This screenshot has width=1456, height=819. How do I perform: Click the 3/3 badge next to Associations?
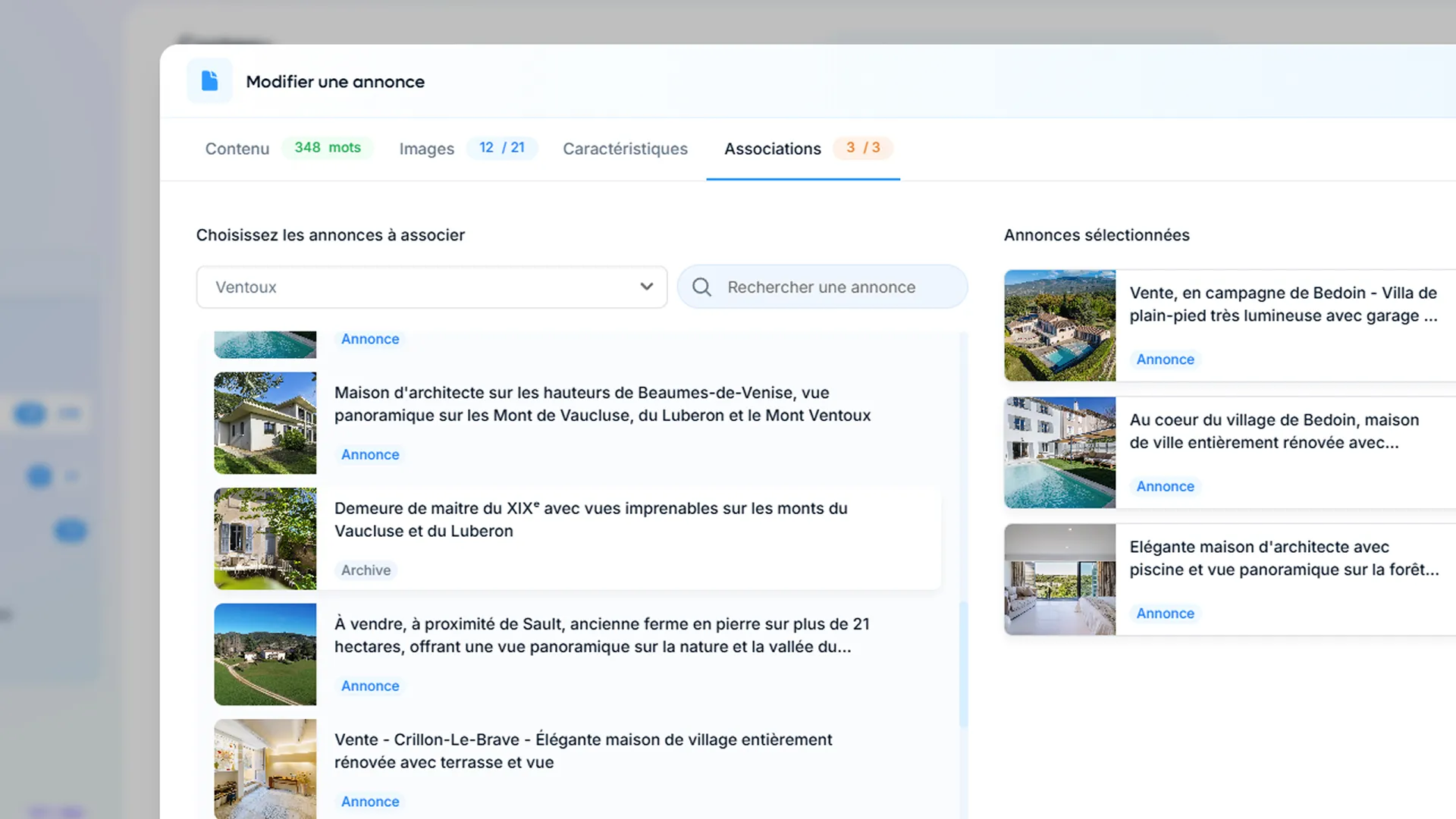[x=862, y=147]
